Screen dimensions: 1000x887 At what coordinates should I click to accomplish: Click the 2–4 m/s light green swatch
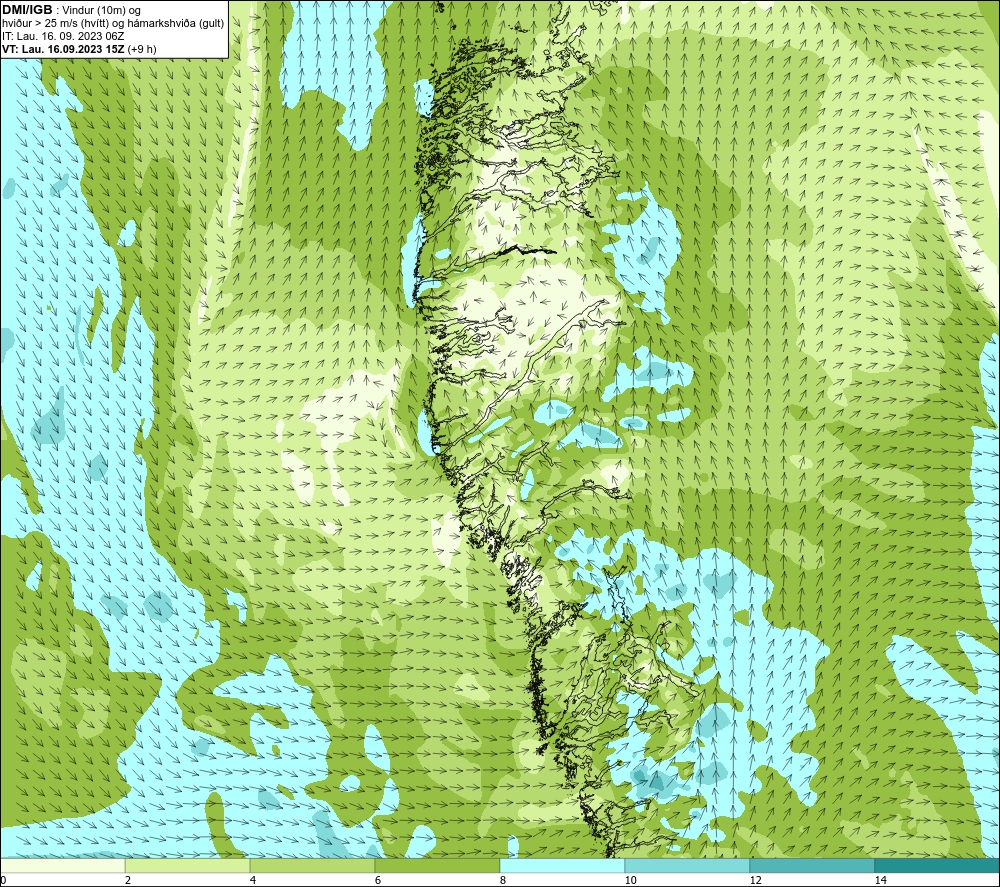point(188,865)
